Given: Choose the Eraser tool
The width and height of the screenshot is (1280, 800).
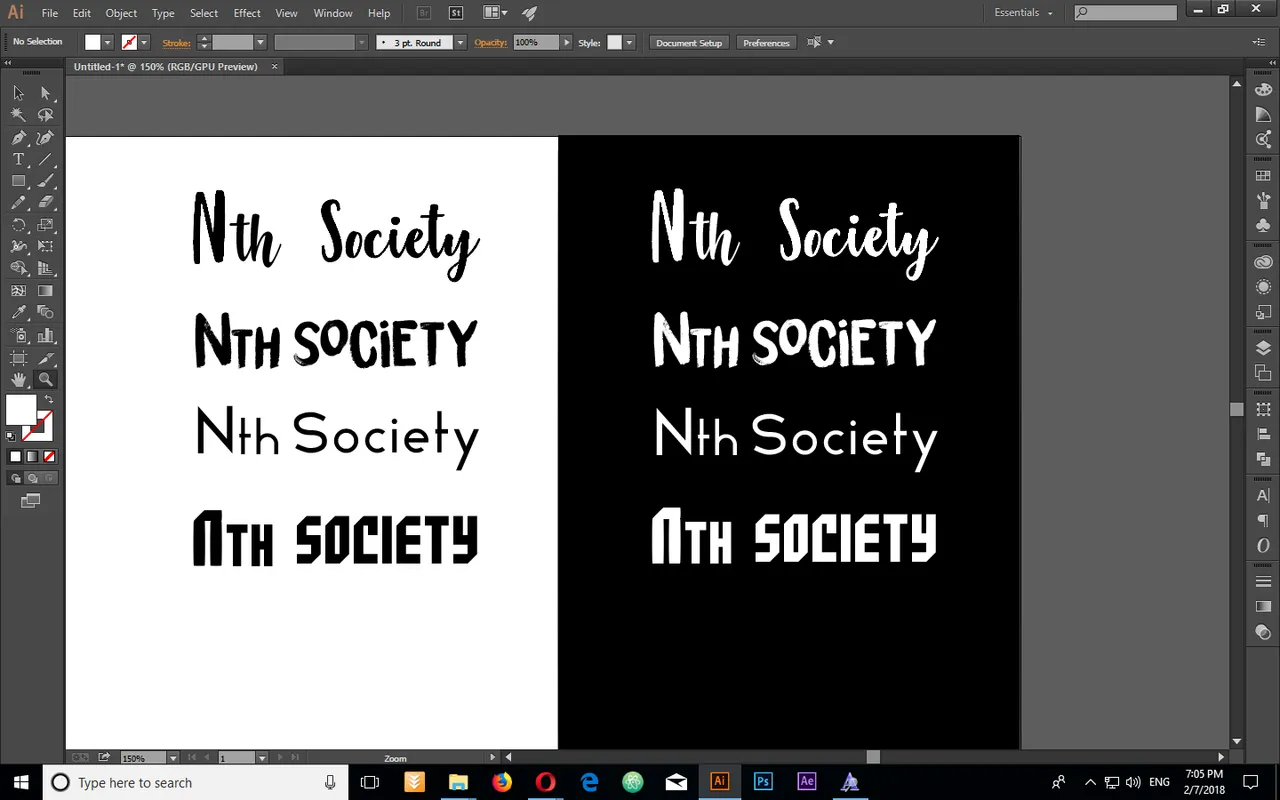Looking at the screenshot, I should 45,203.
